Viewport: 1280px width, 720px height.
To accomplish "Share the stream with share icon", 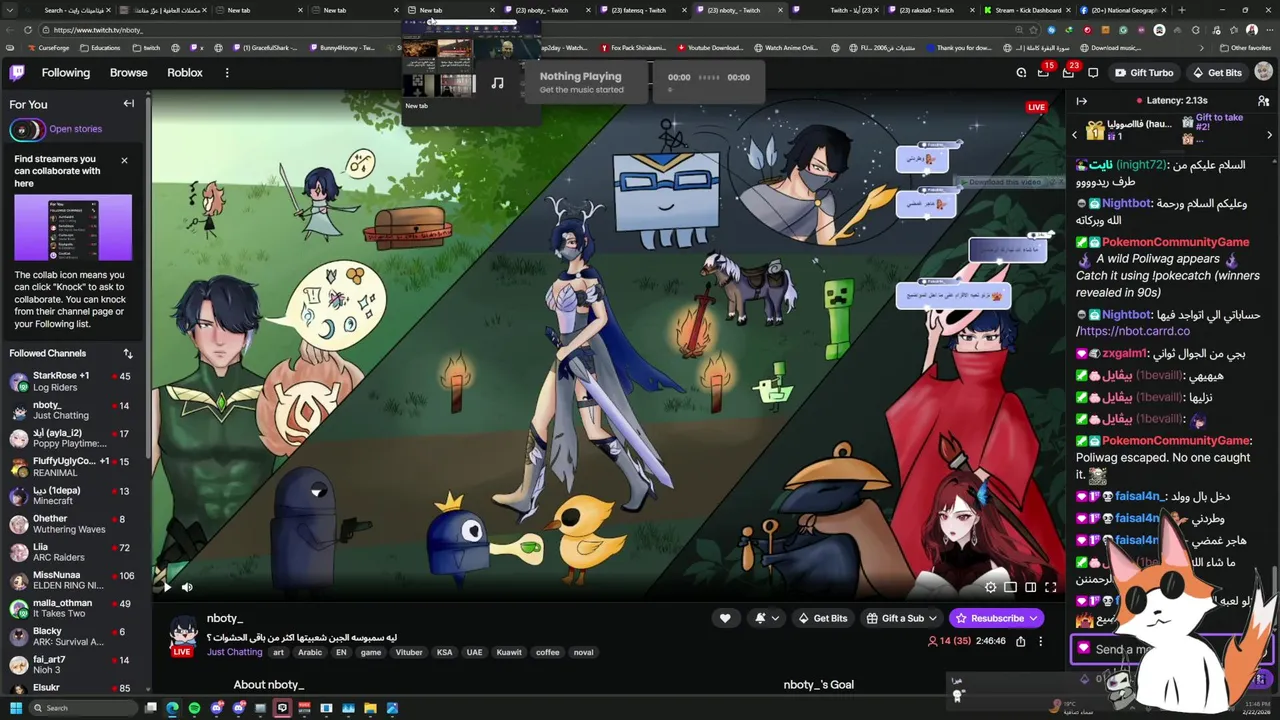I will (x=1020, y=641).
